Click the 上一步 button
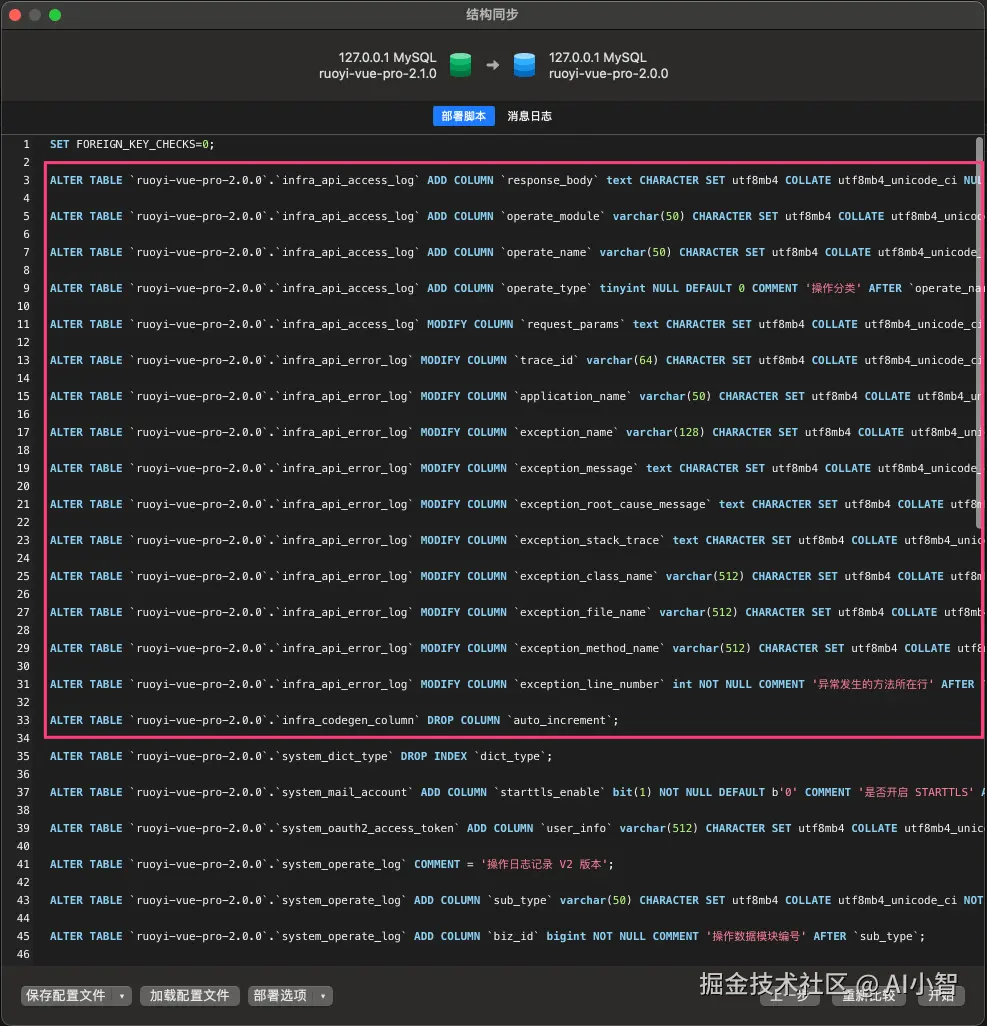This screenshot has height=1026, width=987. point(789,995)
